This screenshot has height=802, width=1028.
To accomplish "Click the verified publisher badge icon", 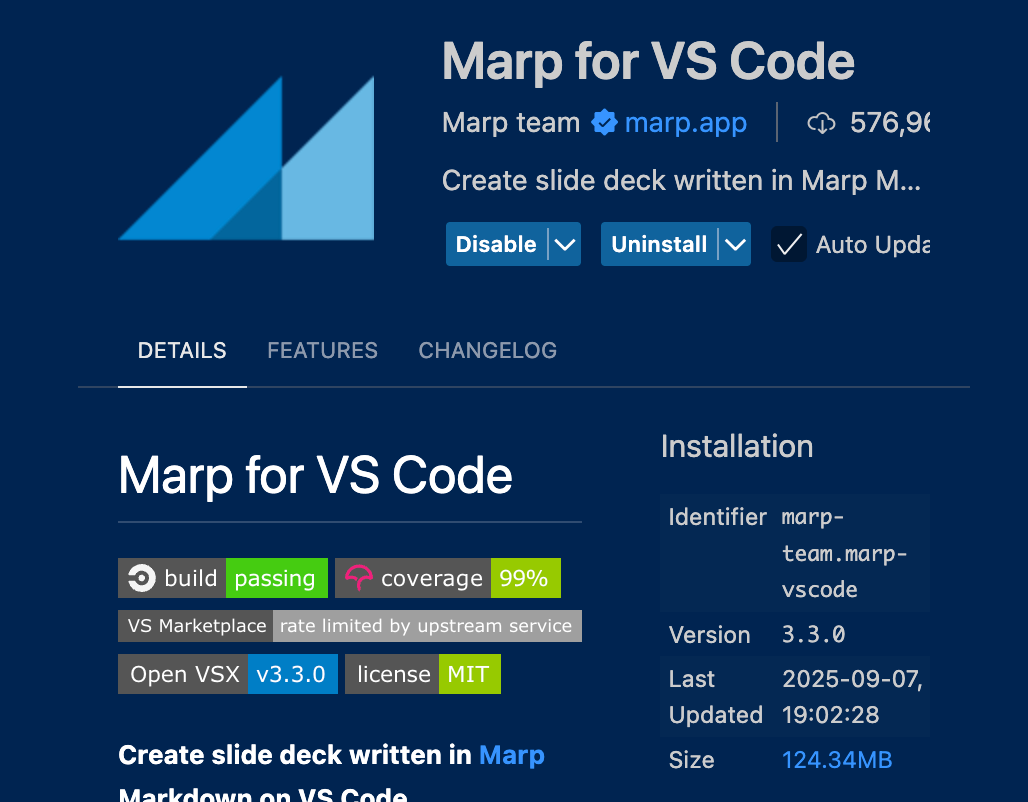I will click(x=604, y=123).
